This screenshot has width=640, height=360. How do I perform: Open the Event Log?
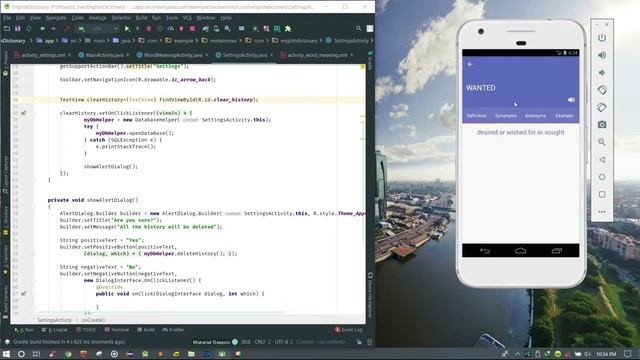point(349,330)
